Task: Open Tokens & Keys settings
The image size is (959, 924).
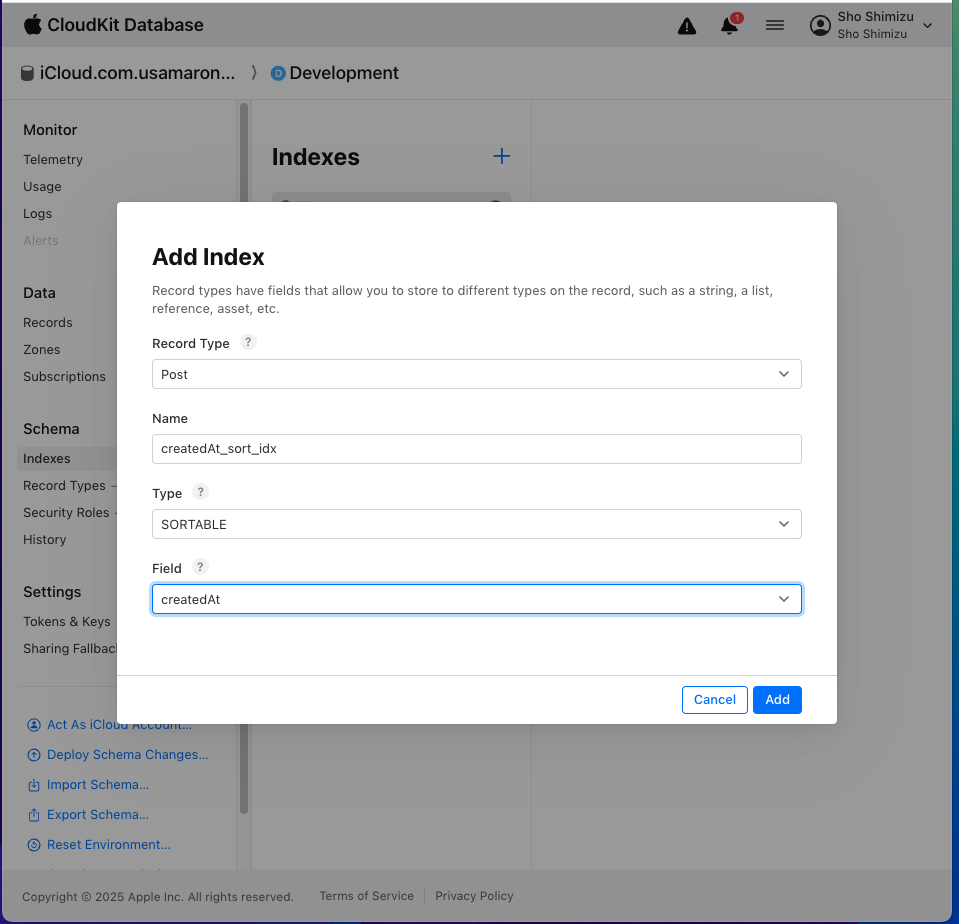Action: tap(67, 622)
